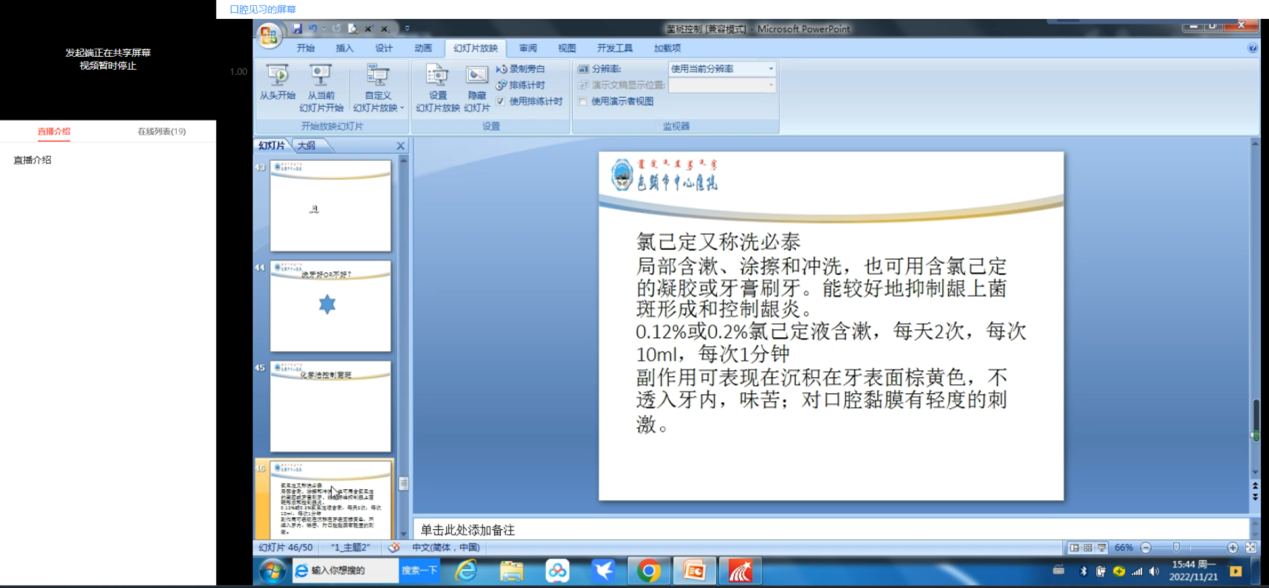
Task: Click Record Narration (录制旁白)
Action: [521, 69]
